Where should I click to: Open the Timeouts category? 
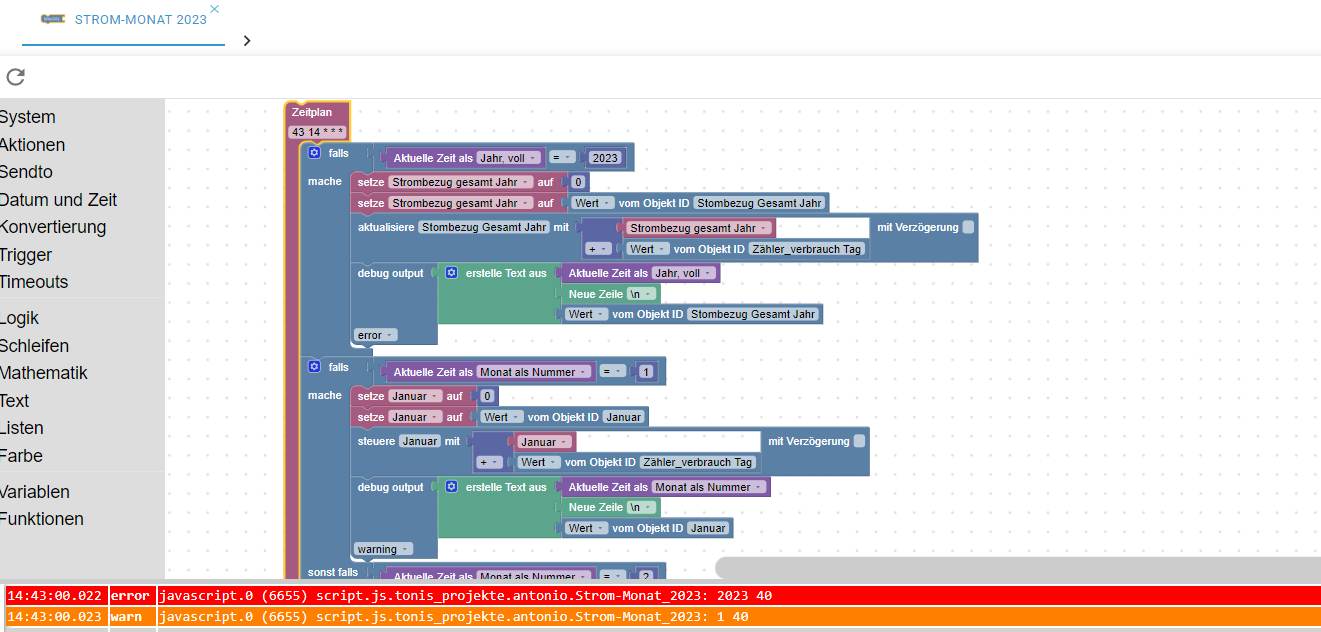[34, 282]
